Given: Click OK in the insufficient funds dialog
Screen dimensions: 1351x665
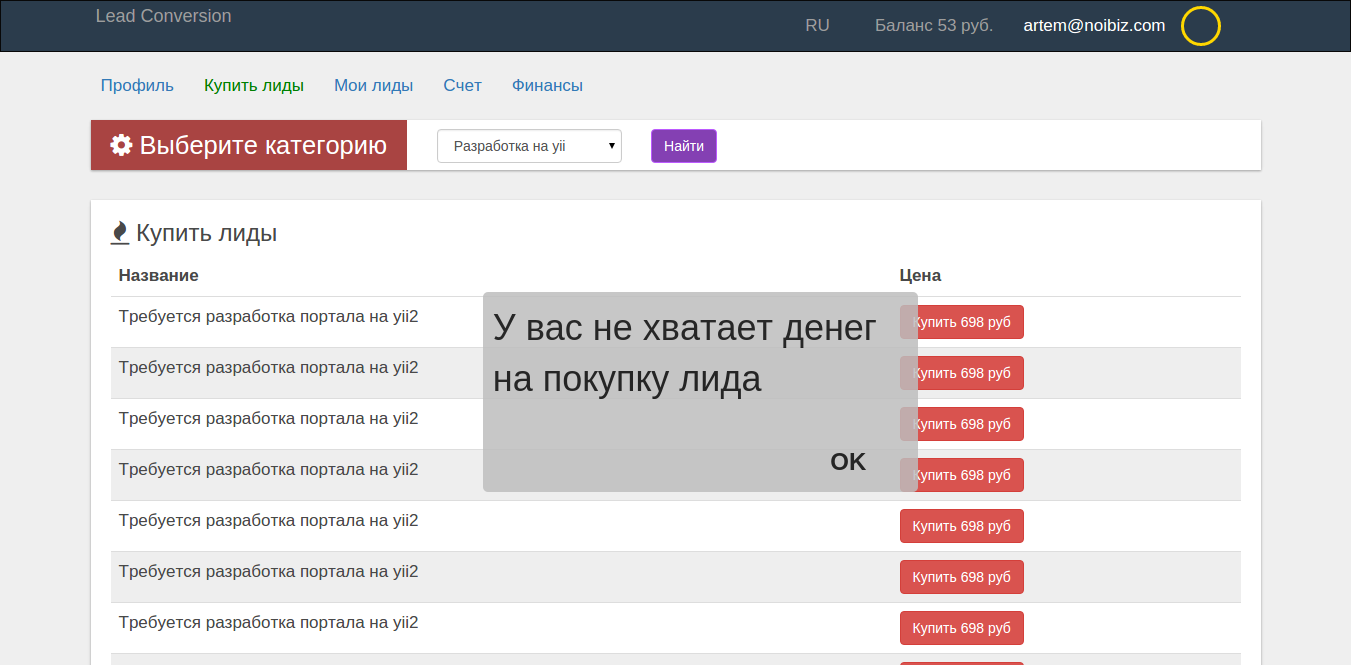Looking at the screenshot, I should (848, 461).
